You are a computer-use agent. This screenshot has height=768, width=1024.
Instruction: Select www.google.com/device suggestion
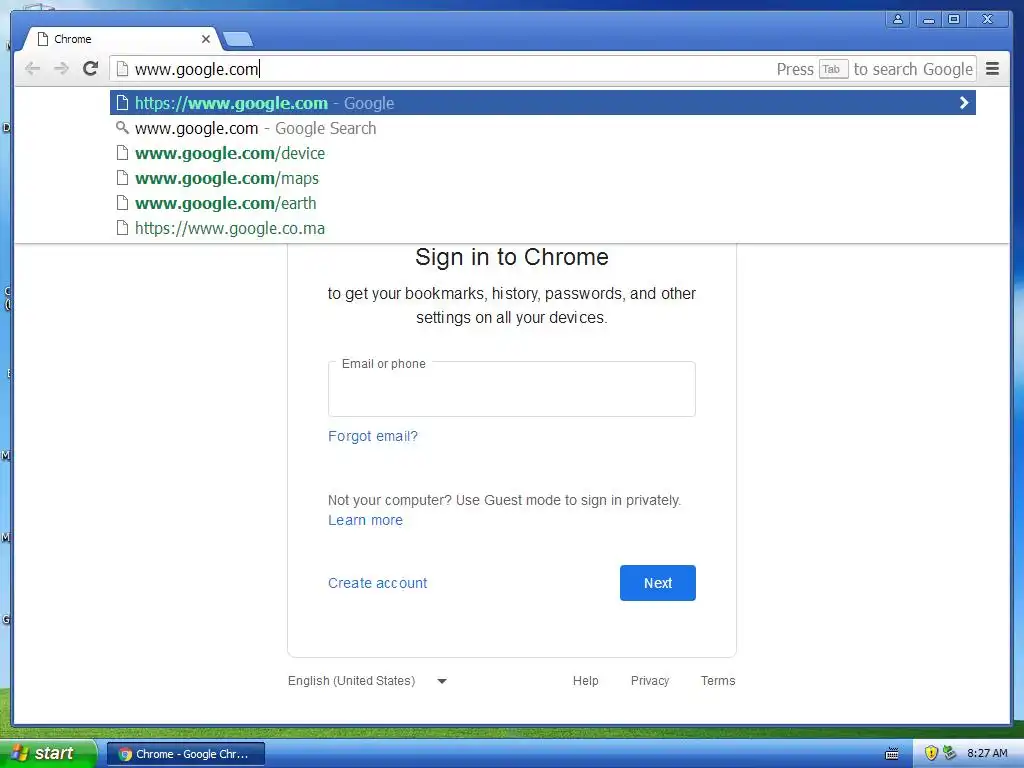[543, 153]
